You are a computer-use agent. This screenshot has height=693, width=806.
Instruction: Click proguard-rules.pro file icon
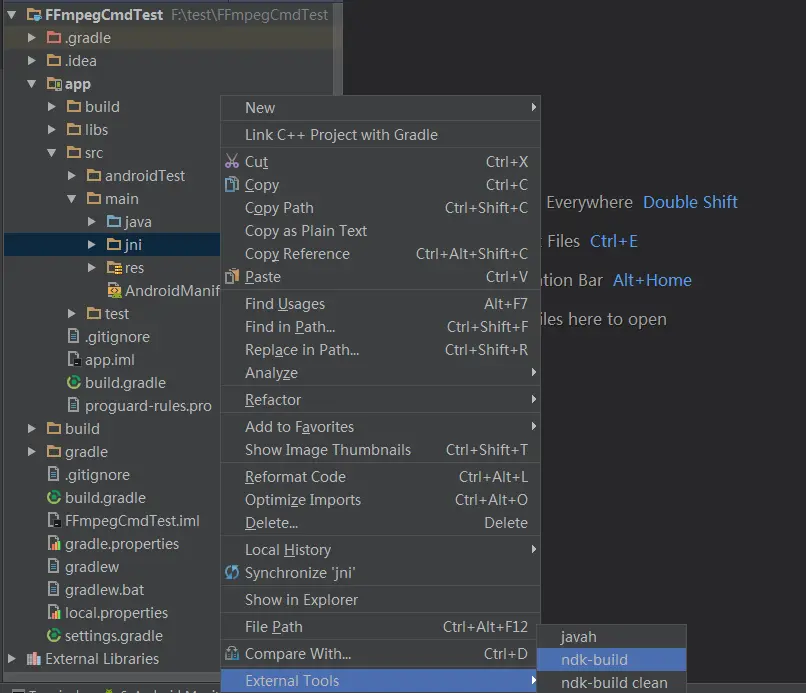pyautogui.click(x=74, y=406)
